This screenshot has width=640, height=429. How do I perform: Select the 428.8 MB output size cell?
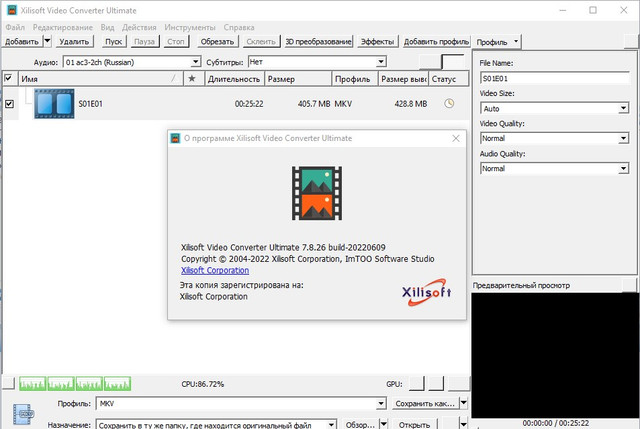[411, 104]
